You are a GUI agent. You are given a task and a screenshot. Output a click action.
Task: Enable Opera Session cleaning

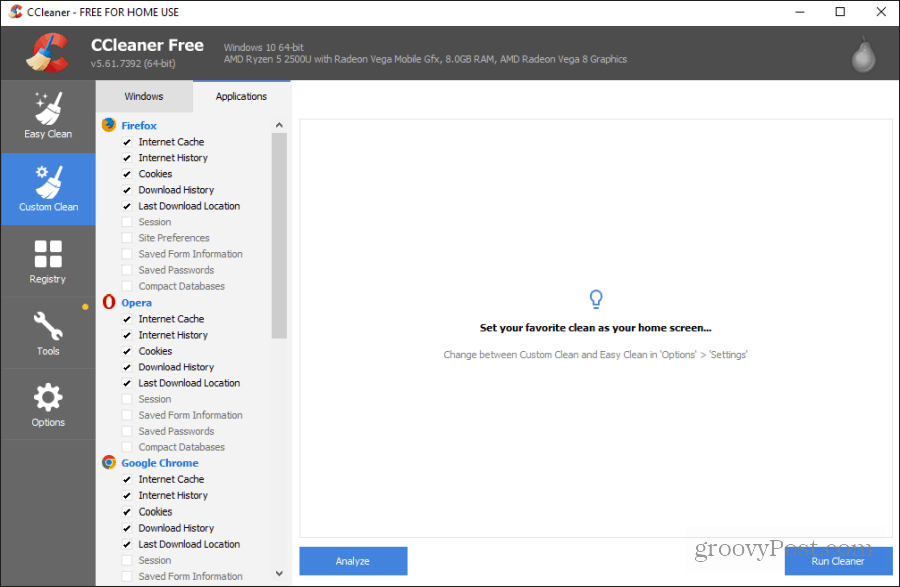[127, 399]
